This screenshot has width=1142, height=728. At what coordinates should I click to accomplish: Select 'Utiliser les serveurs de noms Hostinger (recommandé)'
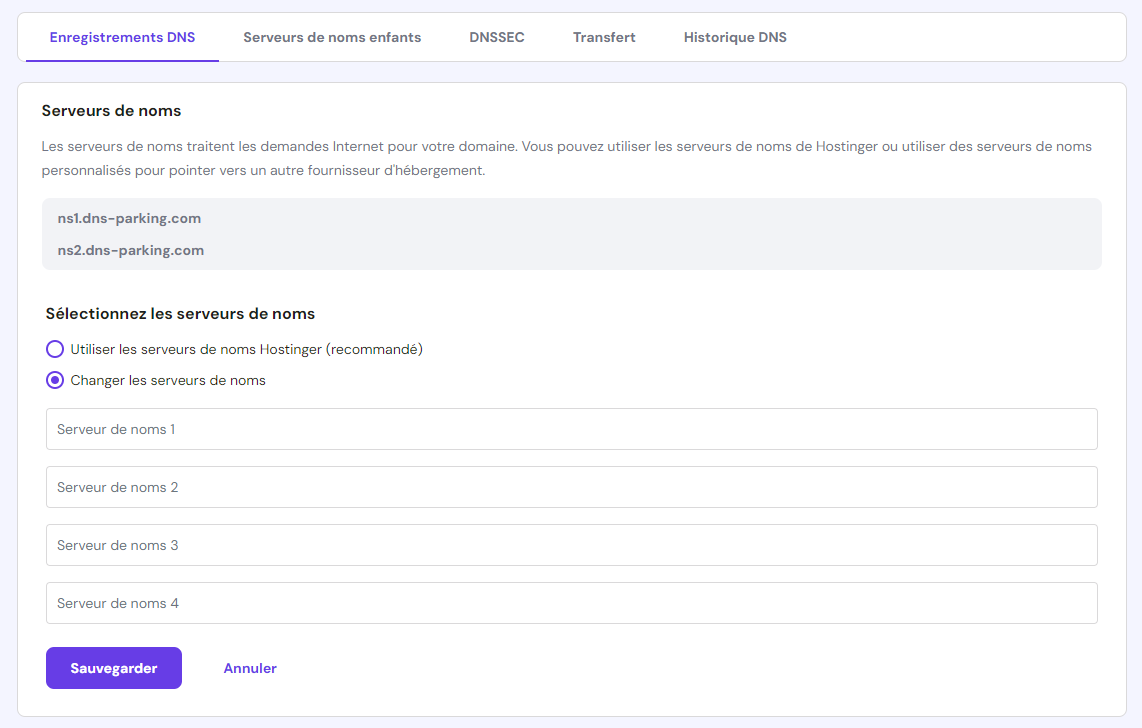point(55,349)
